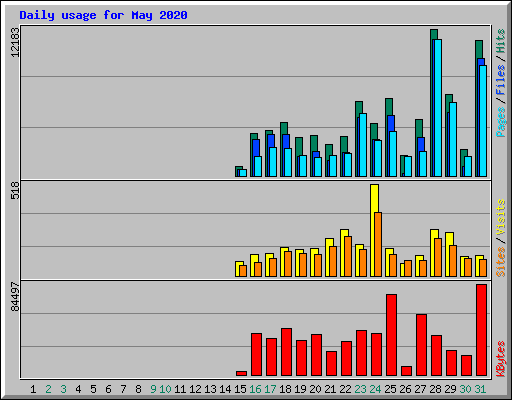Select the orange sites bar for day 24

[x=378, y=244]
